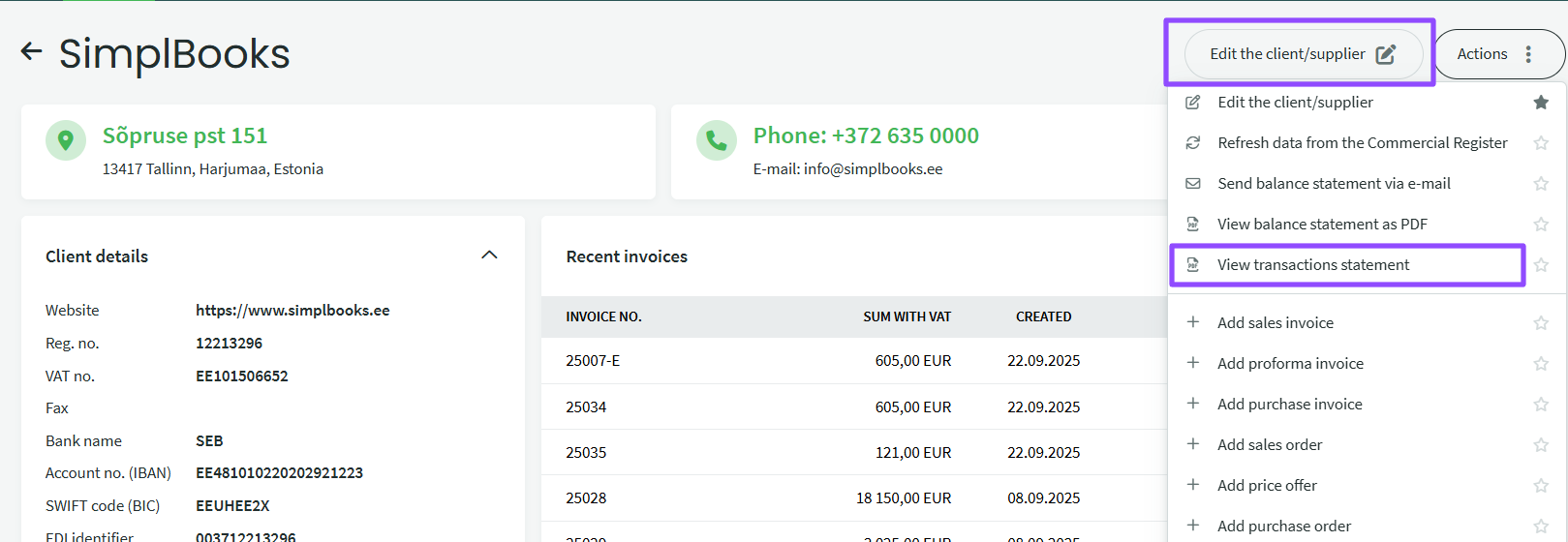Click the green location pin icon
This screenshot has height=542, width=1568.
(66, 140)
